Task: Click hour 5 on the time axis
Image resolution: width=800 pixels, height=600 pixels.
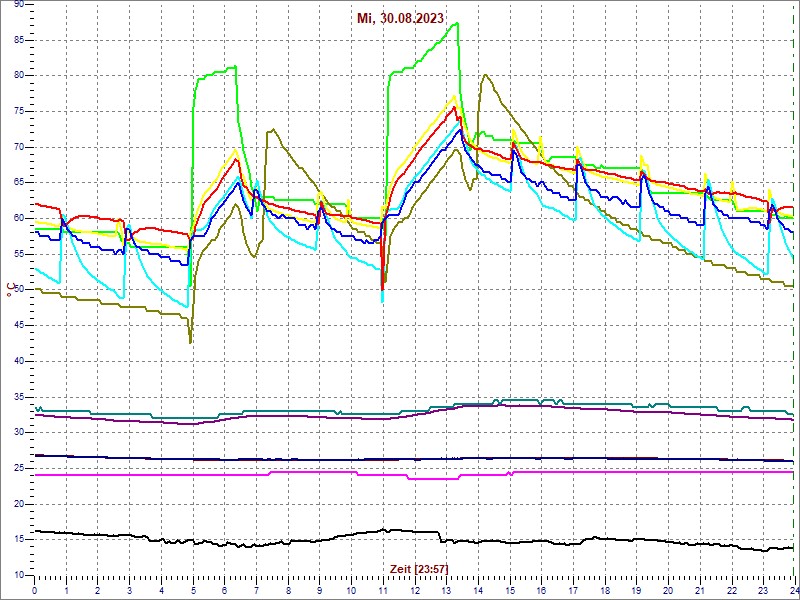Action: [193, 588]
